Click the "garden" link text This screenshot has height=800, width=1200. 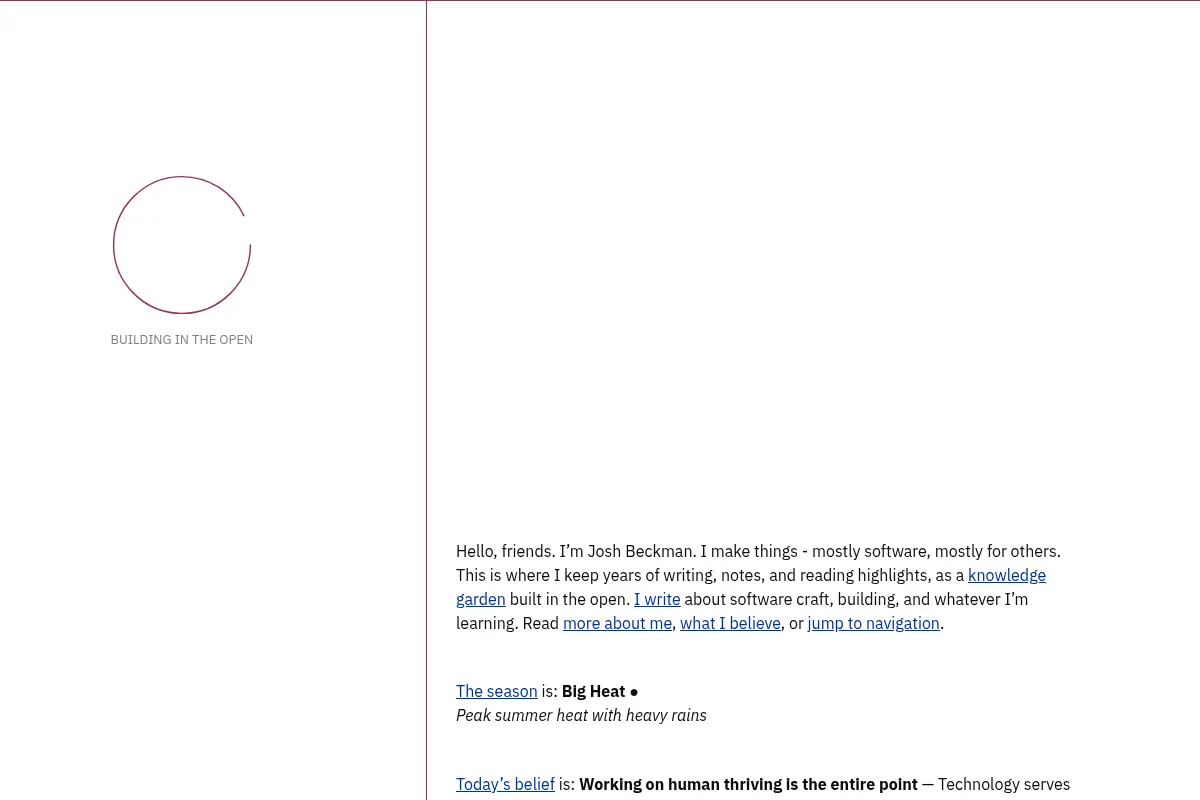pyautogui.click(x=481, y=599)
